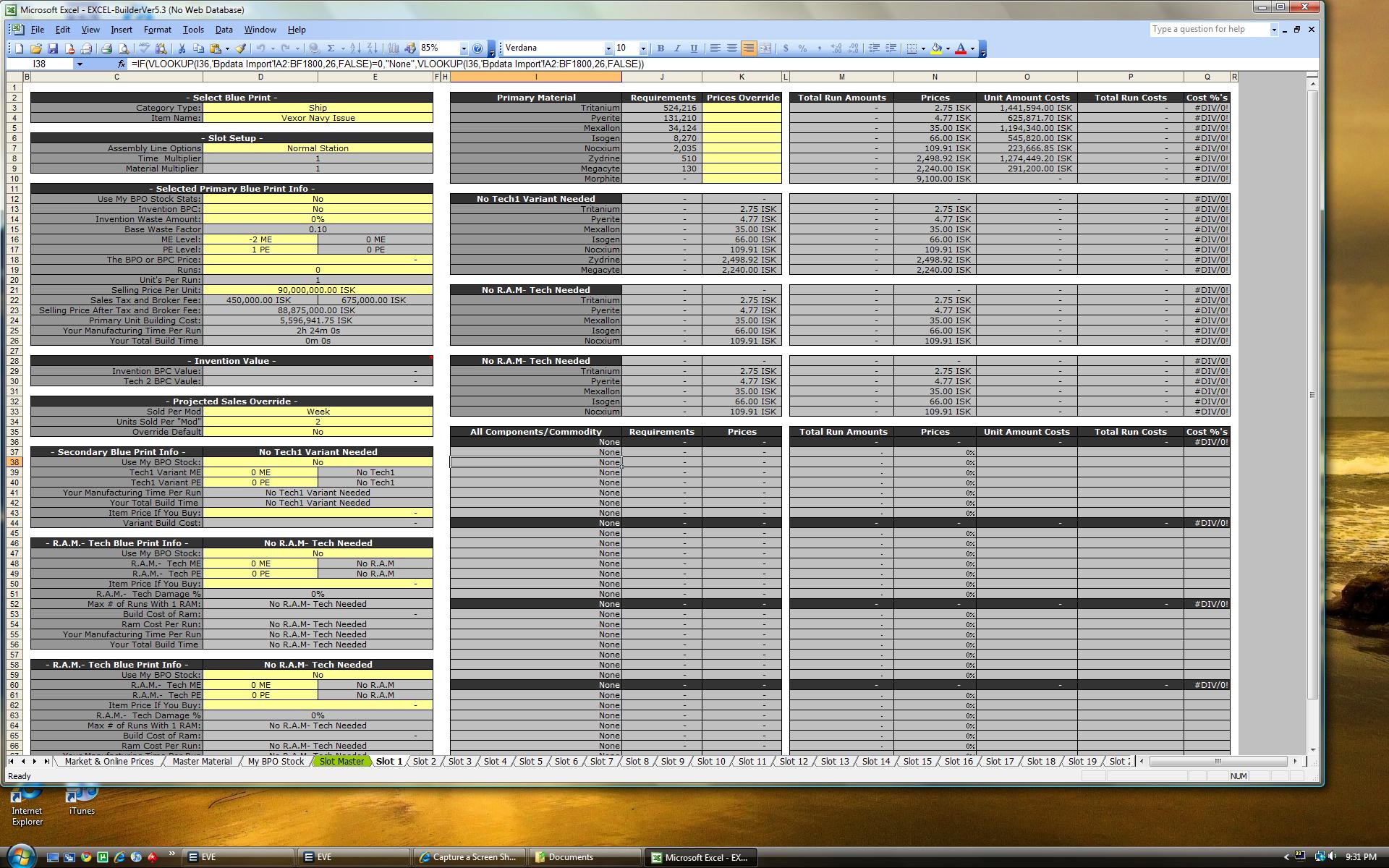Click the Save icon in toolbar

pyautogui.click(x=53, y=48)
